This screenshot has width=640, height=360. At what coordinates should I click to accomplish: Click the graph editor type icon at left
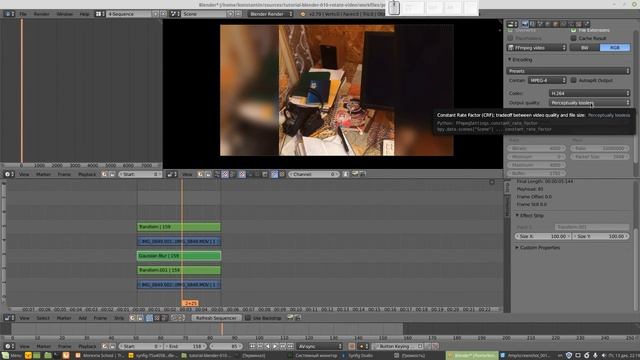click(9, 174)
